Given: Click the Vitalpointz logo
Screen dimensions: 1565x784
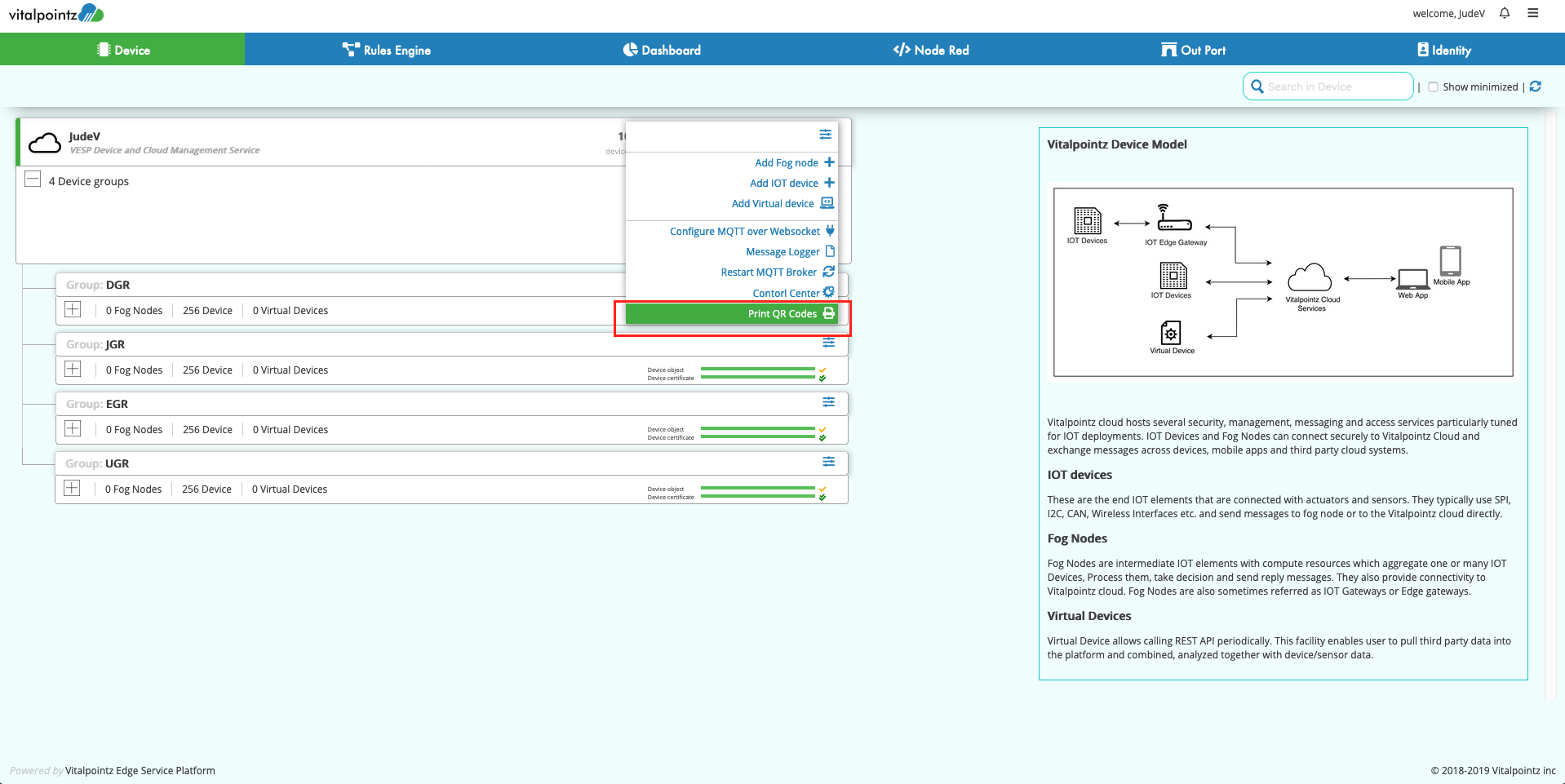Looking at the screenshot, I should (x=56, y=13).
